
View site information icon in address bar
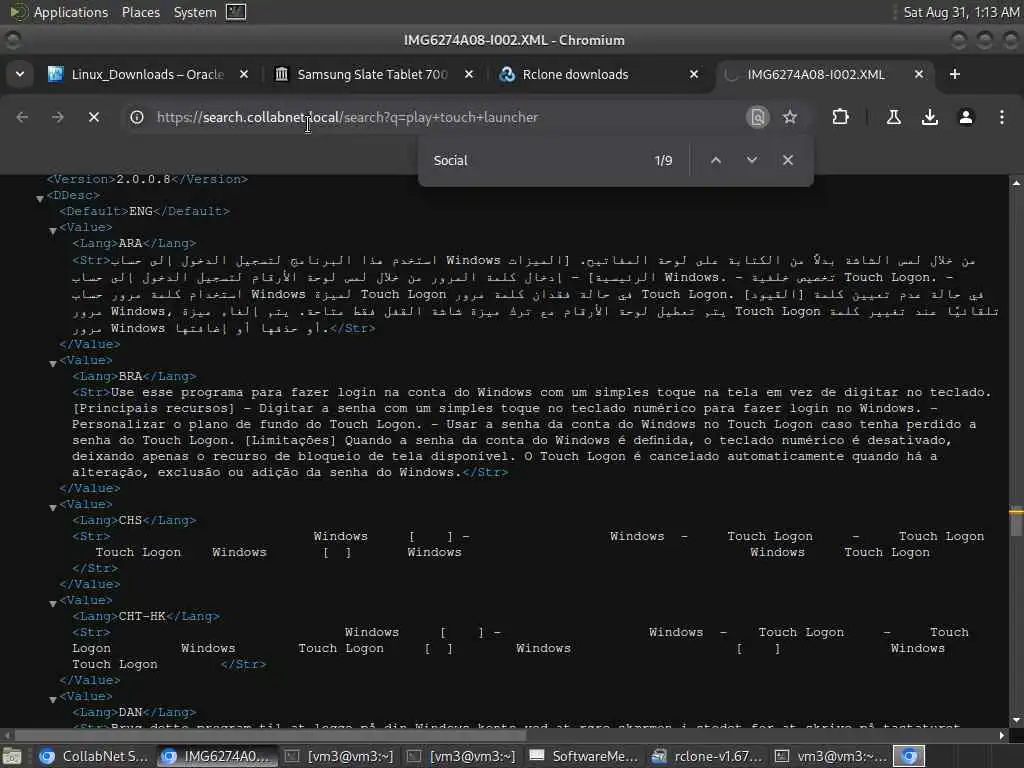coord(136,118)
